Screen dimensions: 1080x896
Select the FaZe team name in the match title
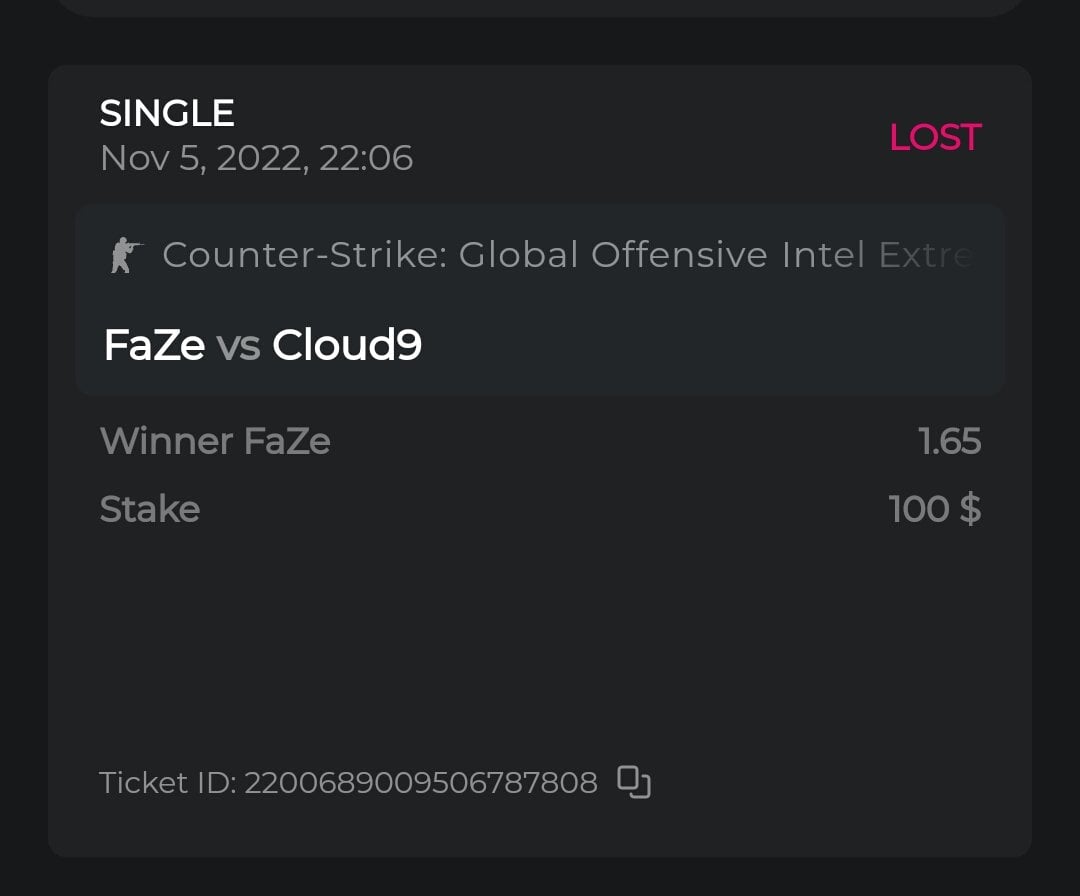[x=154, y=346]
